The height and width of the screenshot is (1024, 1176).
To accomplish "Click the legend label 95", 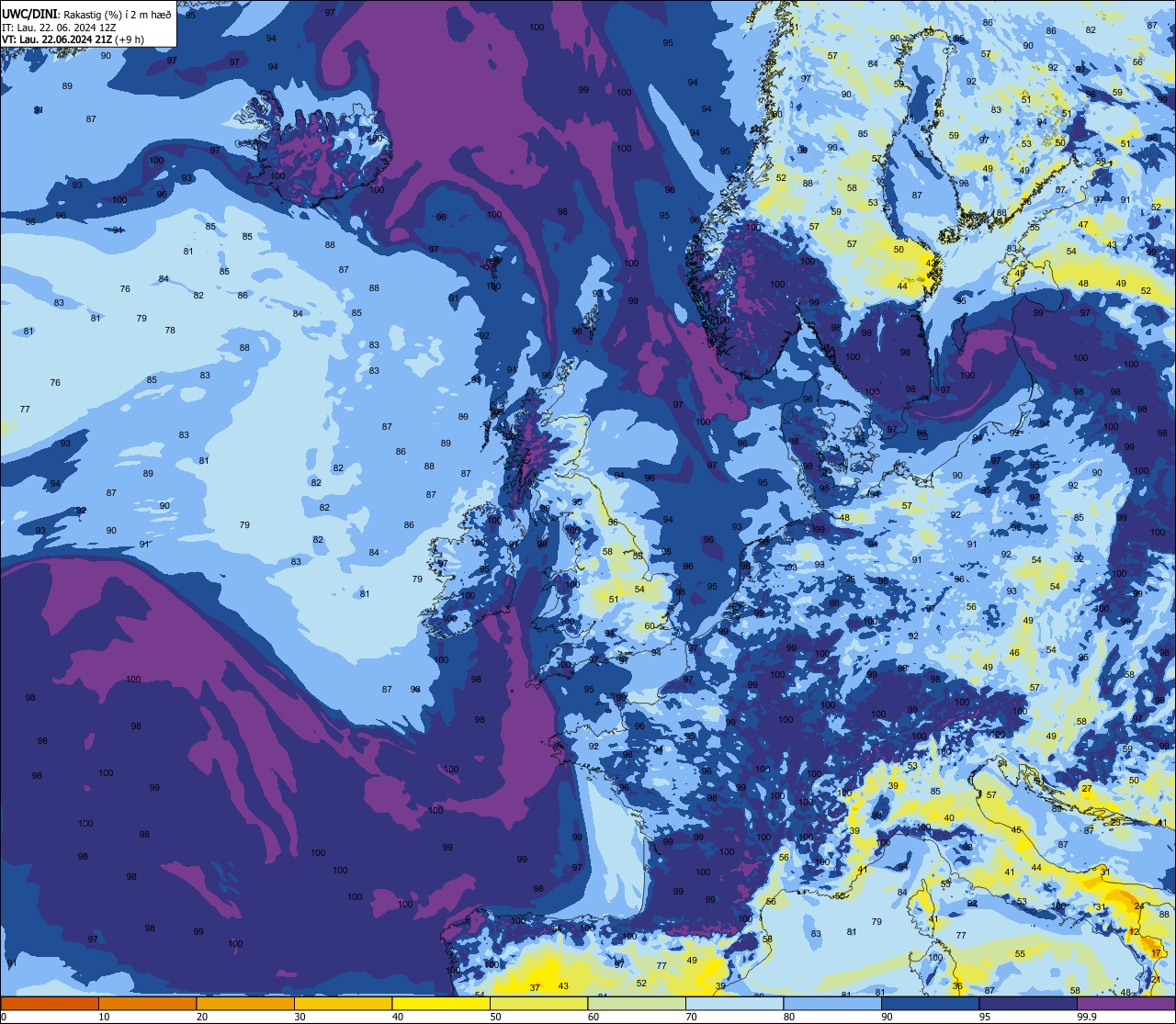I will click(985, 1017).
